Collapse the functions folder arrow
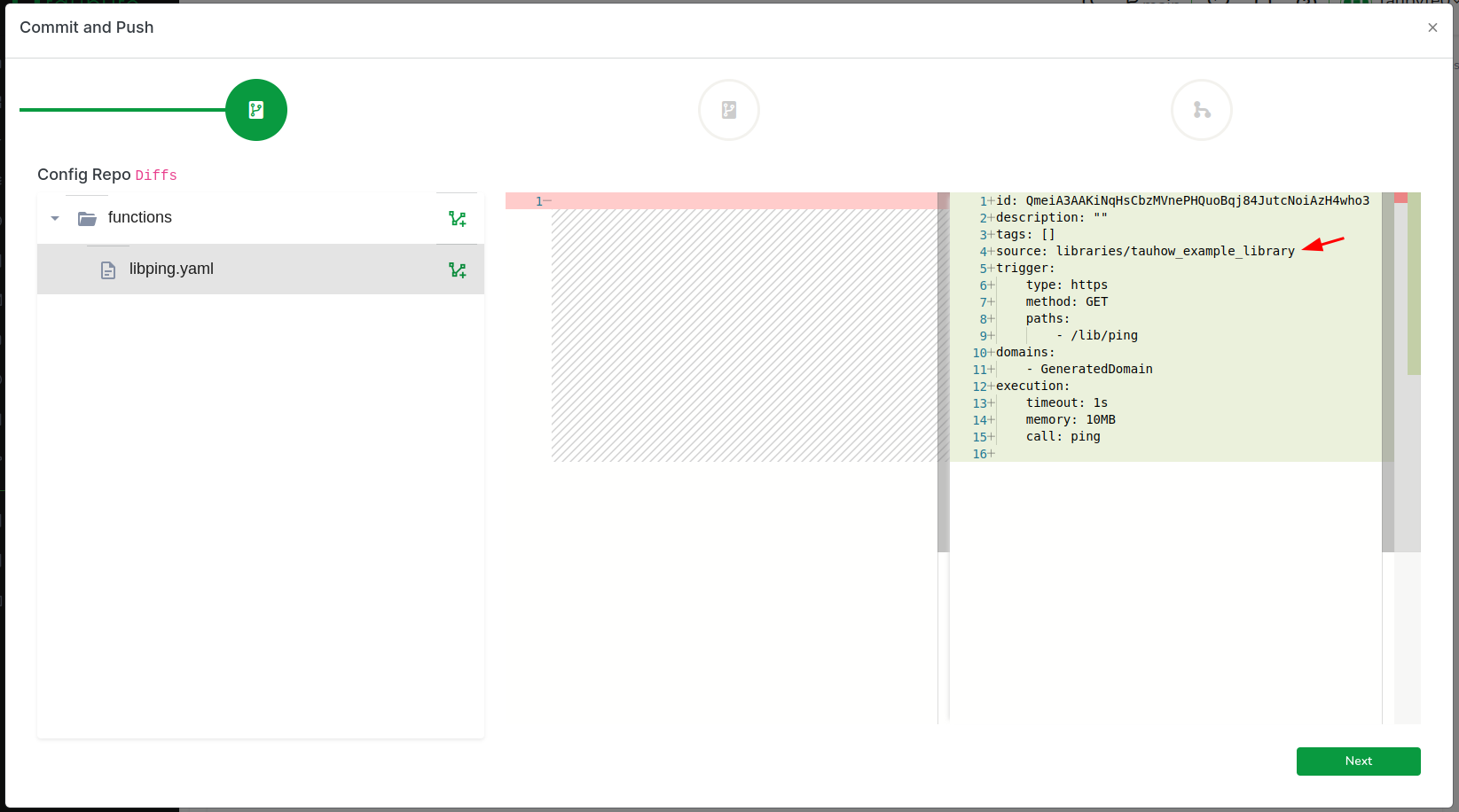Screen dimensions: 1459x812 pyautogui.click(x=55, y=218)
